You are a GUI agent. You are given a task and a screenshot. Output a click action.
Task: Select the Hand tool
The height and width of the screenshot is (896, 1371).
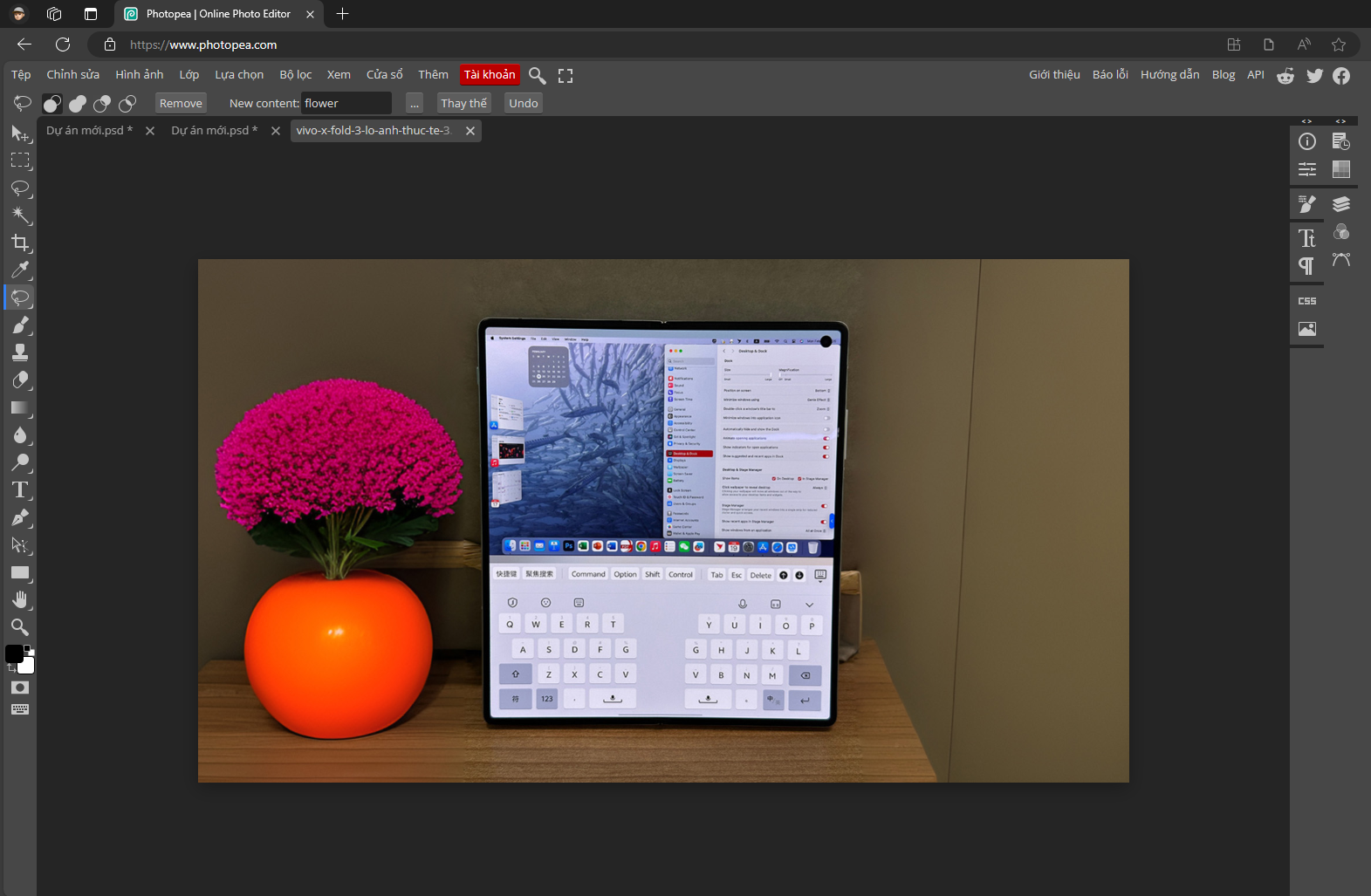coord(20,600)
